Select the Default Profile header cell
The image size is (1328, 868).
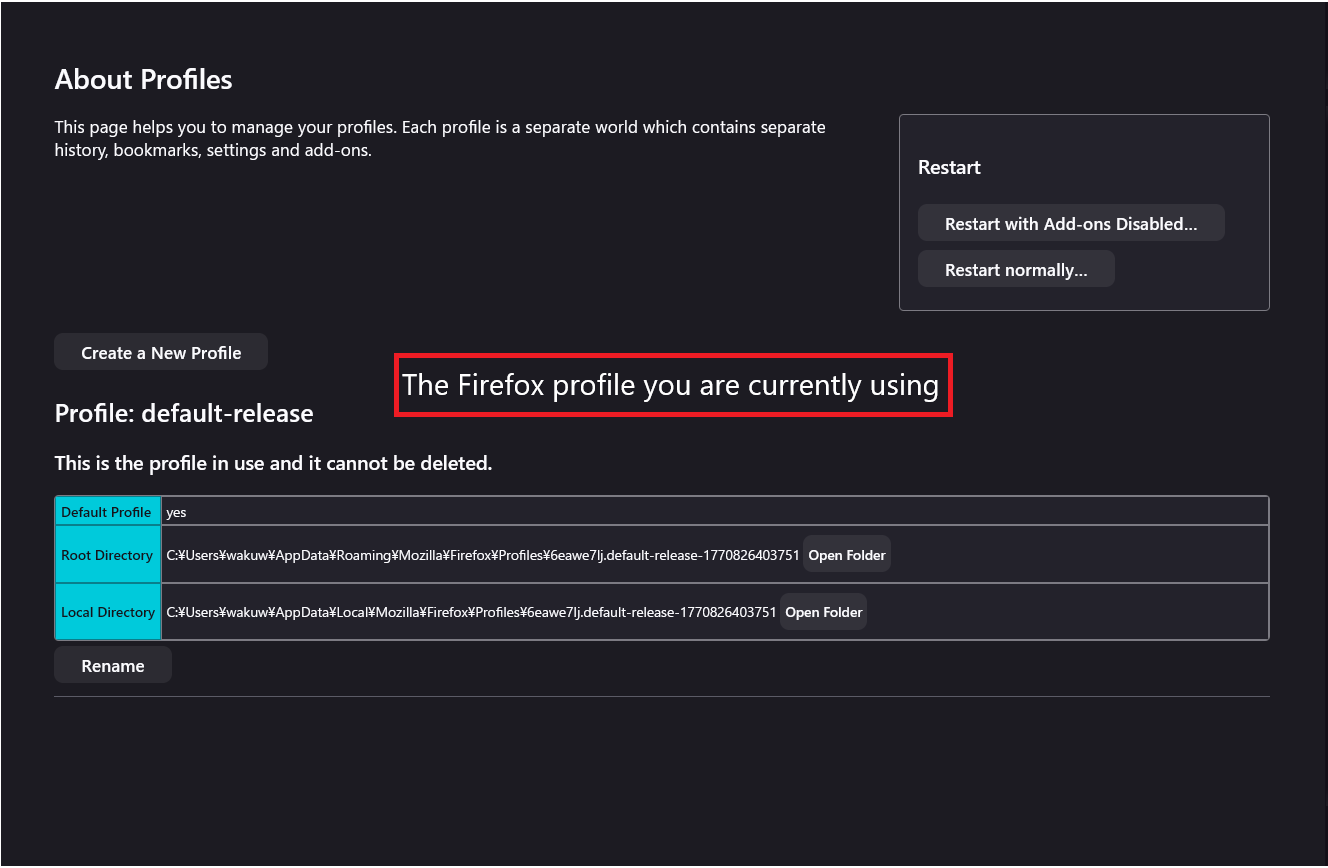(107, 512)
